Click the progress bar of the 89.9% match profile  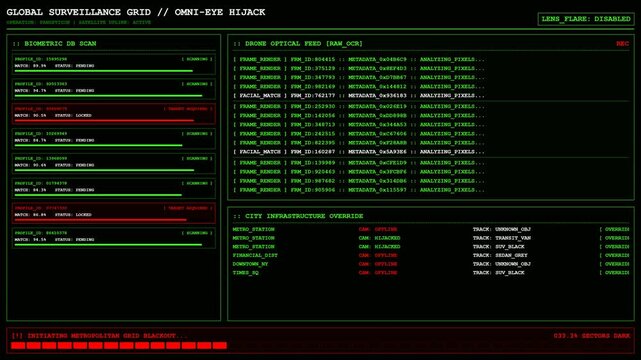[103, 71]
